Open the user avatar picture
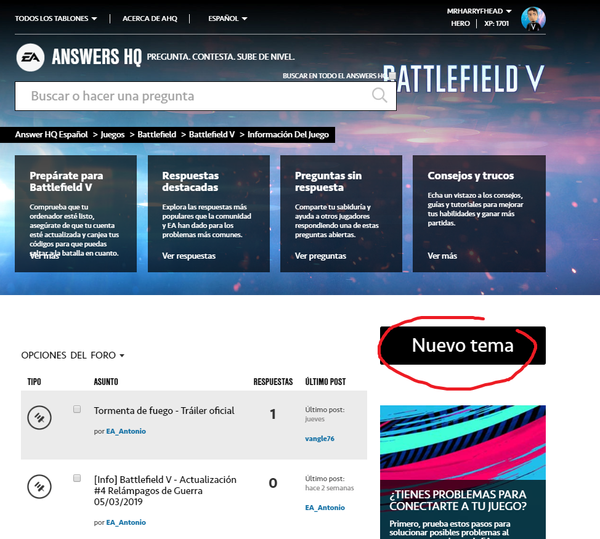 tap(533, 19)
